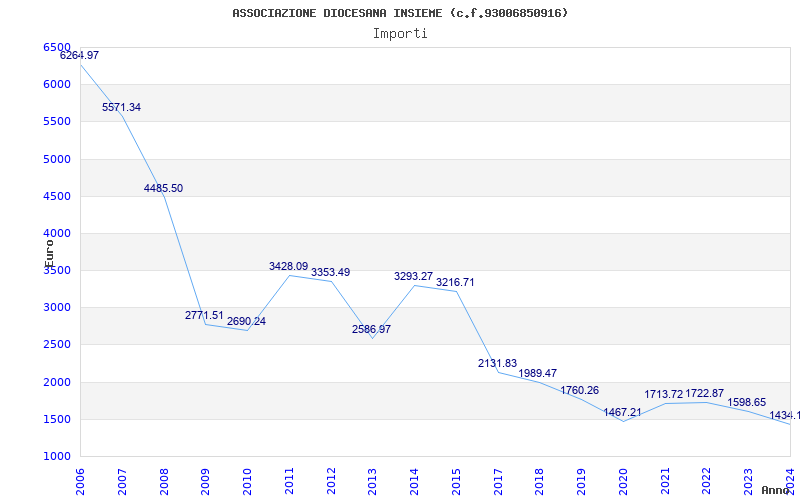Click the data label 5571.34

pos(121,107)
